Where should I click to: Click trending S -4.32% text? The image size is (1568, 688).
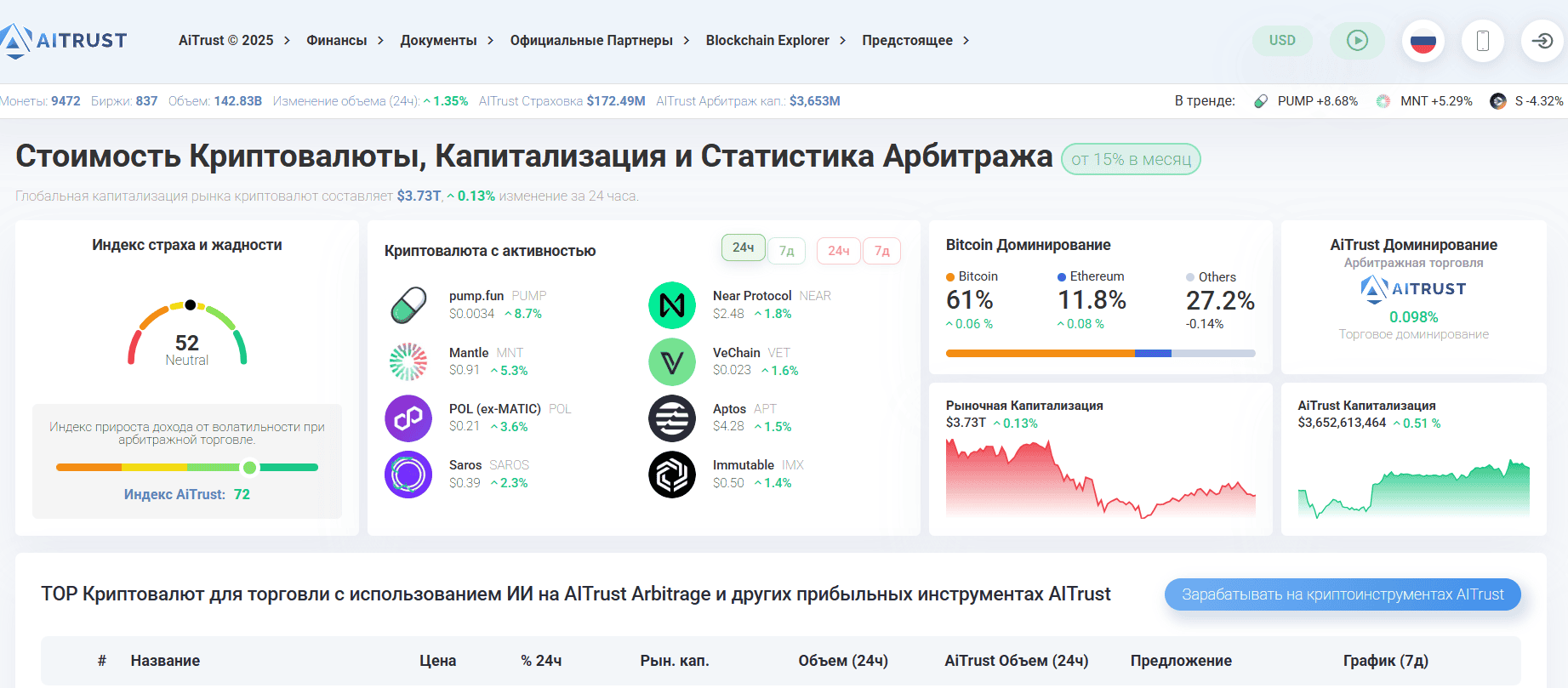[x=1539, y=101]
